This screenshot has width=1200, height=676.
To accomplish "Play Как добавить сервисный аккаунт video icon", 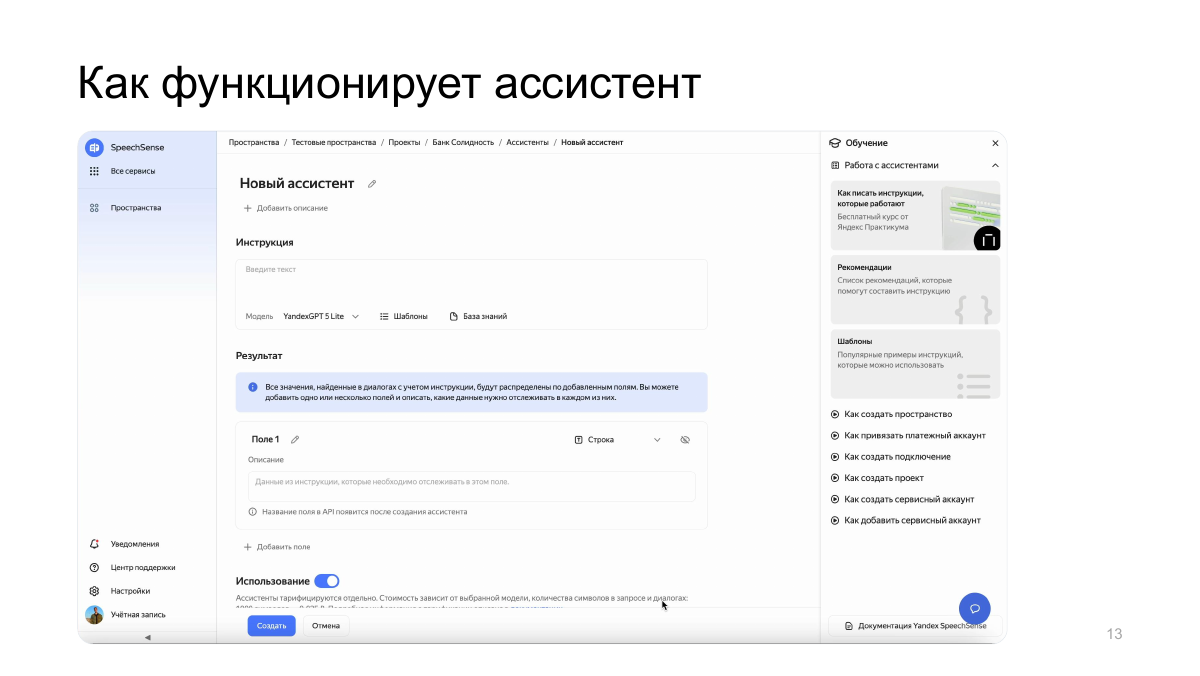I will click(x=835, y=520).
